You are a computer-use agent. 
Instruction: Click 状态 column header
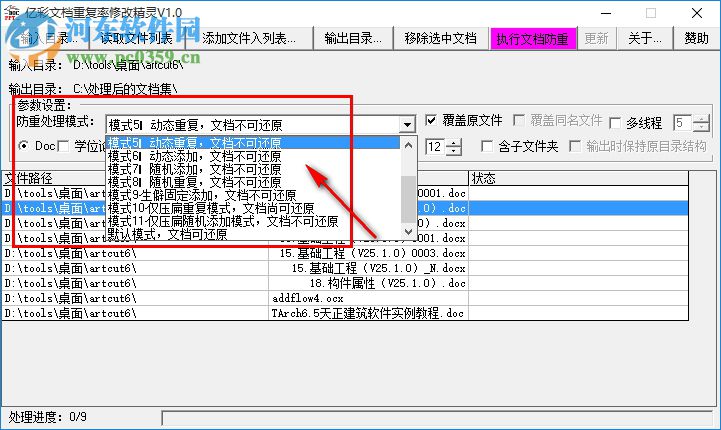click(x=578, y=178)
